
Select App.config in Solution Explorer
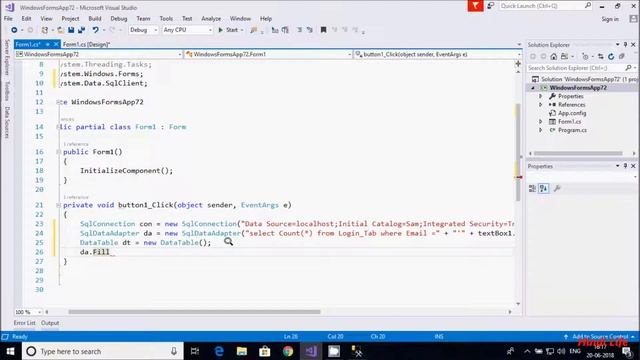coord(572,113)
